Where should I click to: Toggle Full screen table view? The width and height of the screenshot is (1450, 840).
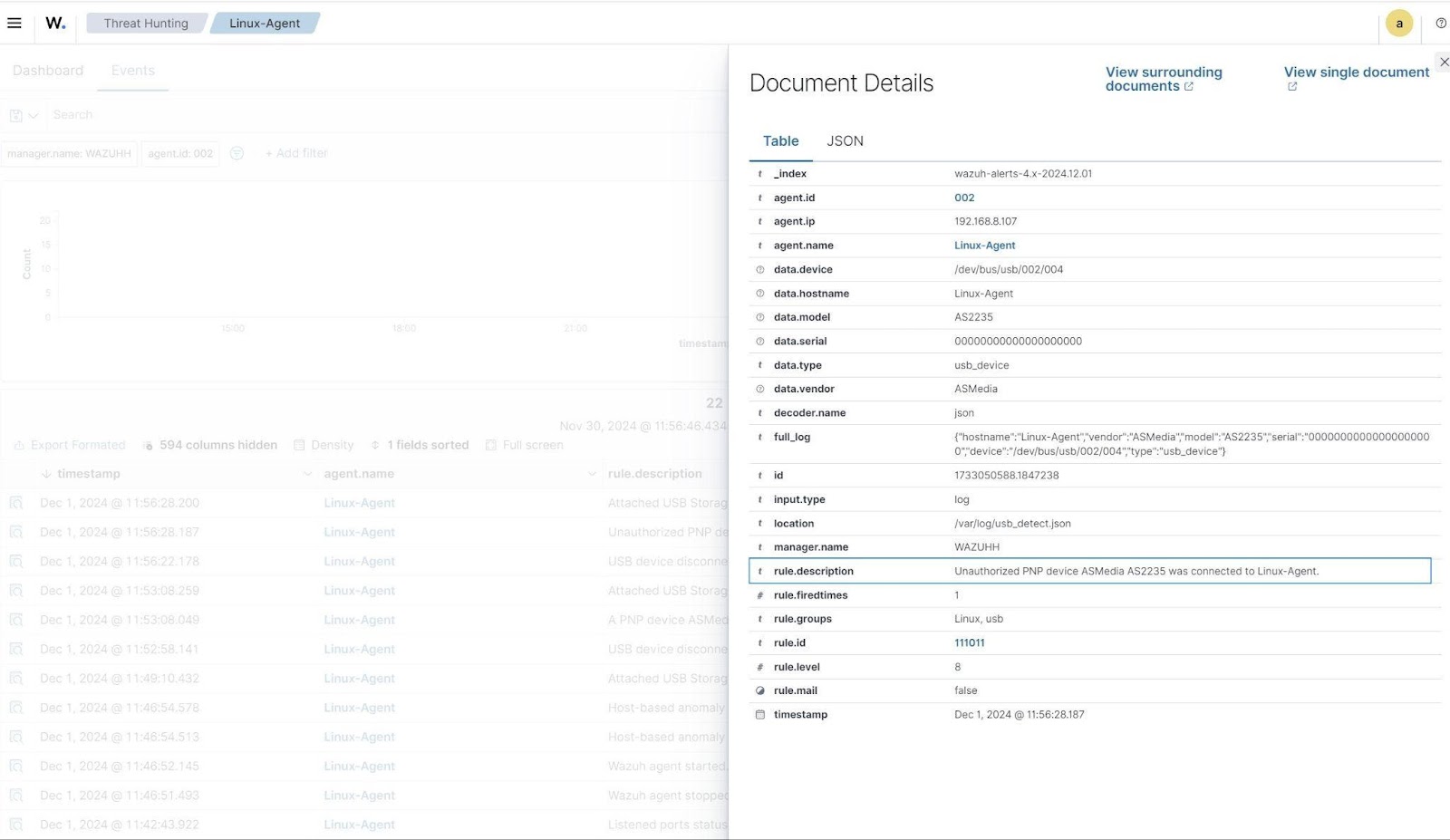pyautogui.click(x=525, y=445)
